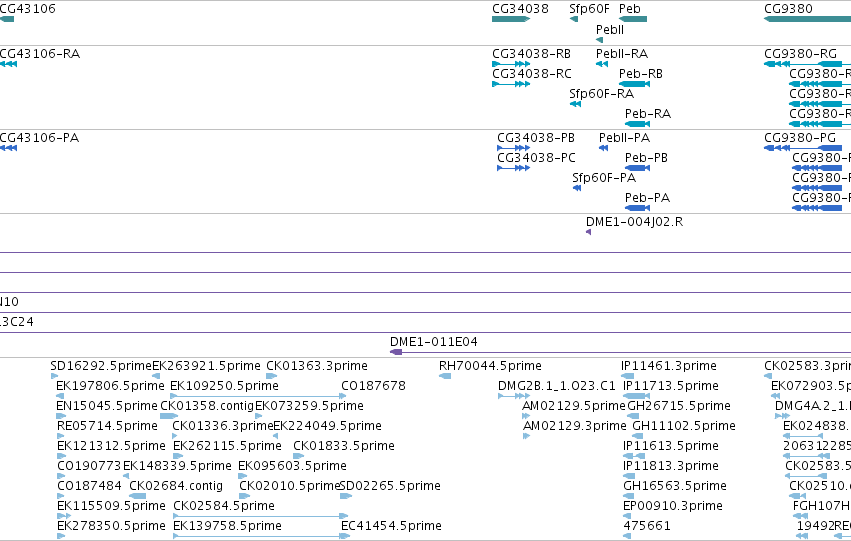Viewport: 851px width, 541px height.
Task: Select the EK148339.5prime entry
Action: (x=177, y=466)
